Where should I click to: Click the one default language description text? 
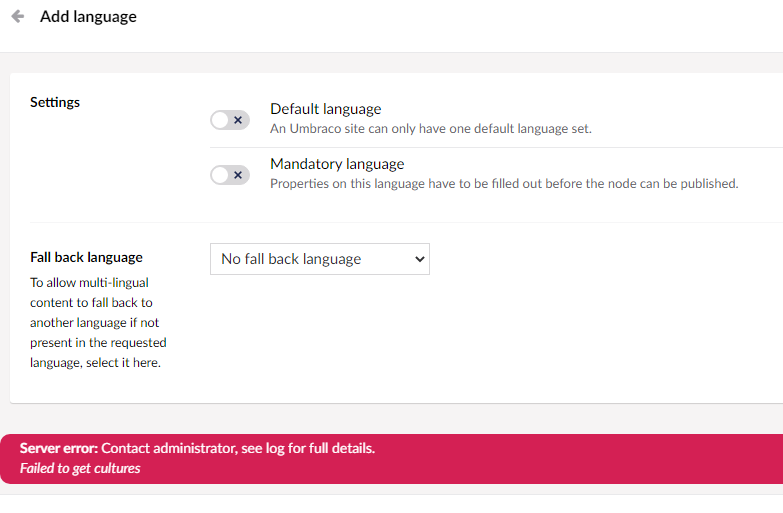tap(430, 129)
